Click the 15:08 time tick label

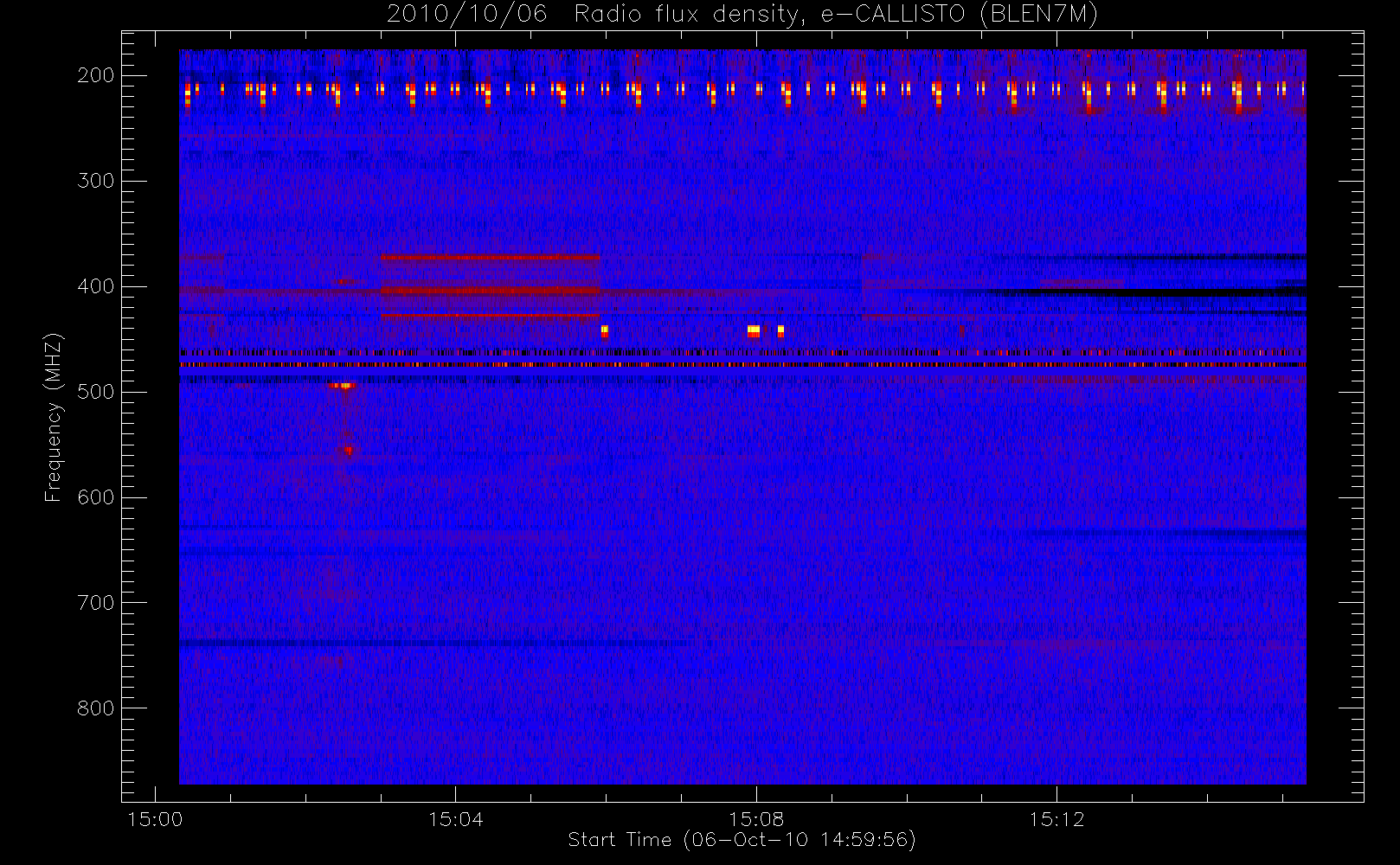coord(756,819)
